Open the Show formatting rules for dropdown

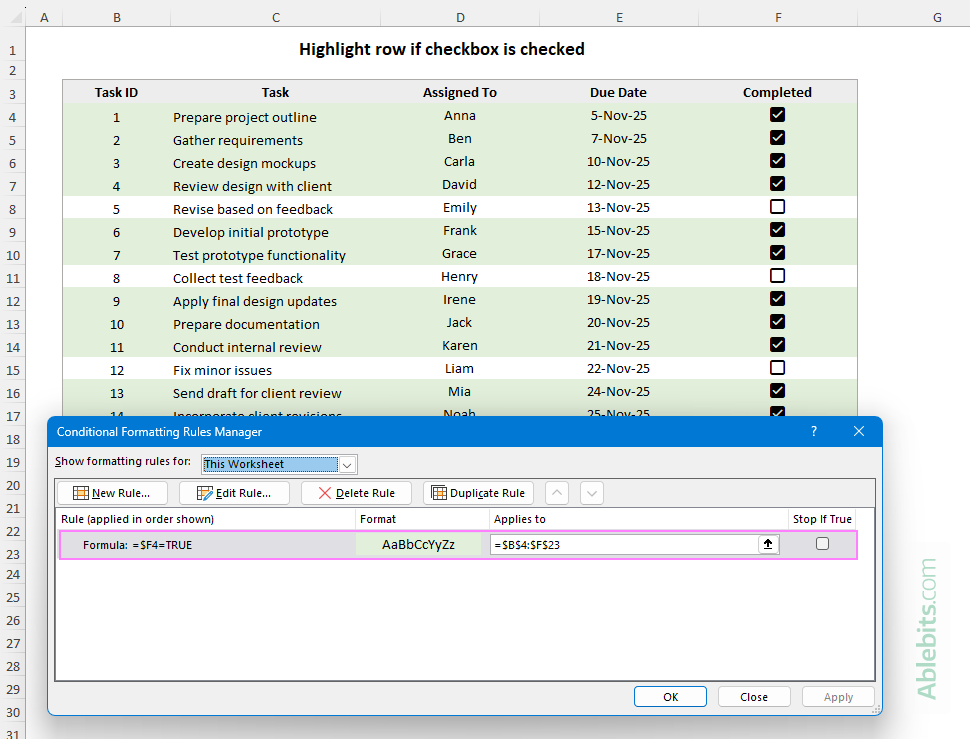point(347,464)
